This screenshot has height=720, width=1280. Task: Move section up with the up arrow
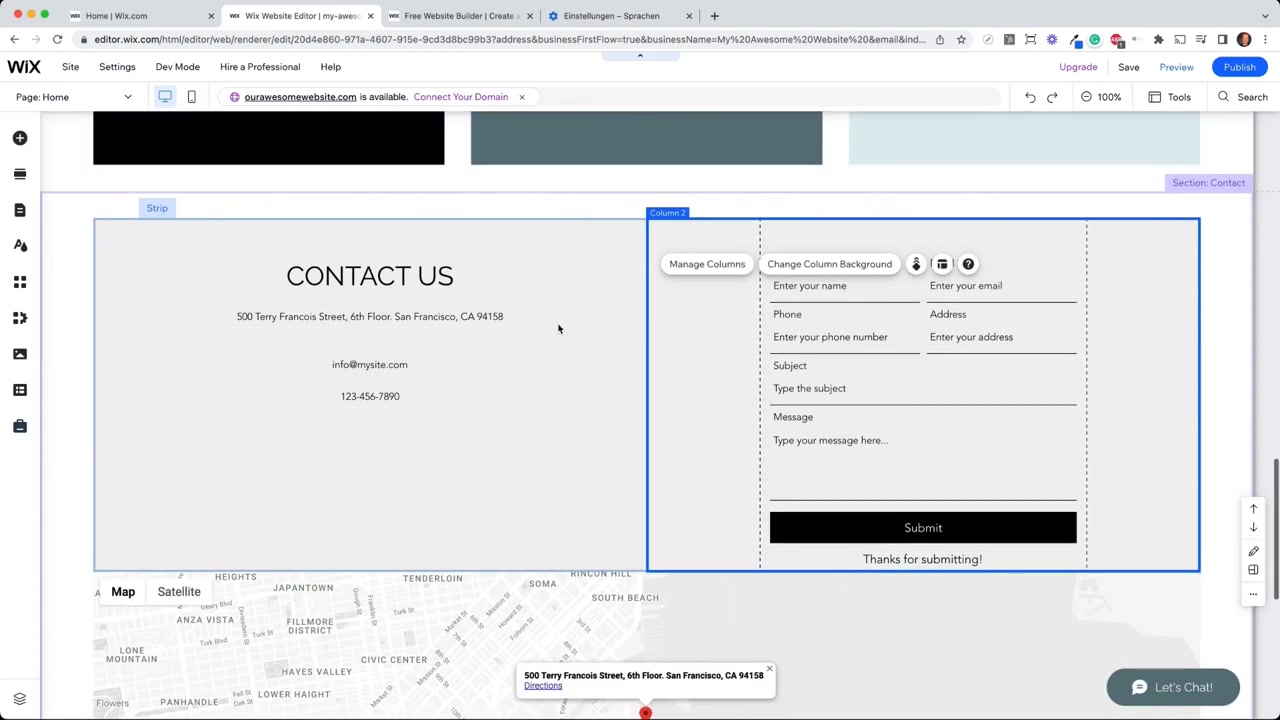tap(1253, 509)
